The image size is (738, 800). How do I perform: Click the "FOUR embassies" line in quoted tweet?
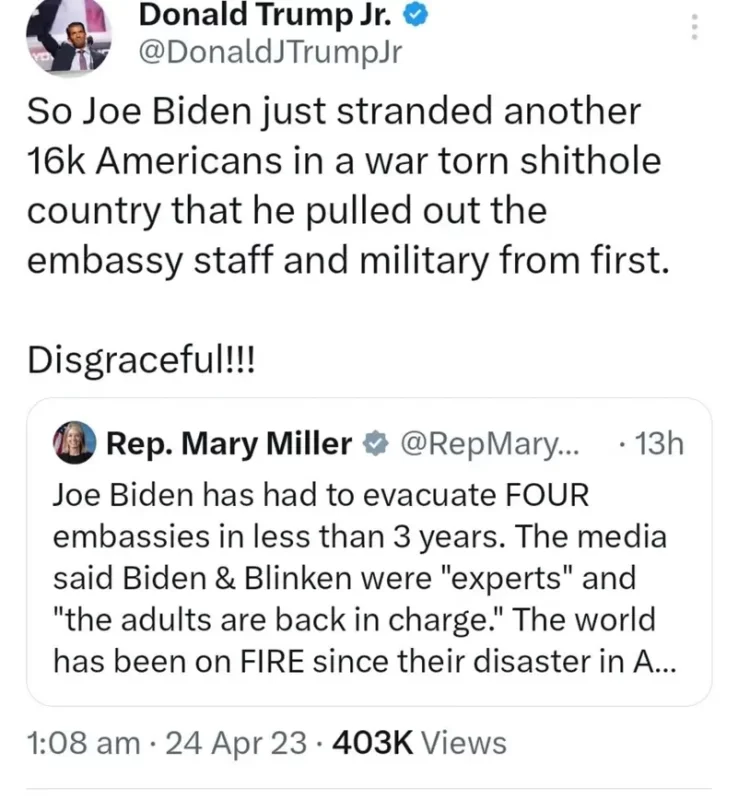pos(320,494)
